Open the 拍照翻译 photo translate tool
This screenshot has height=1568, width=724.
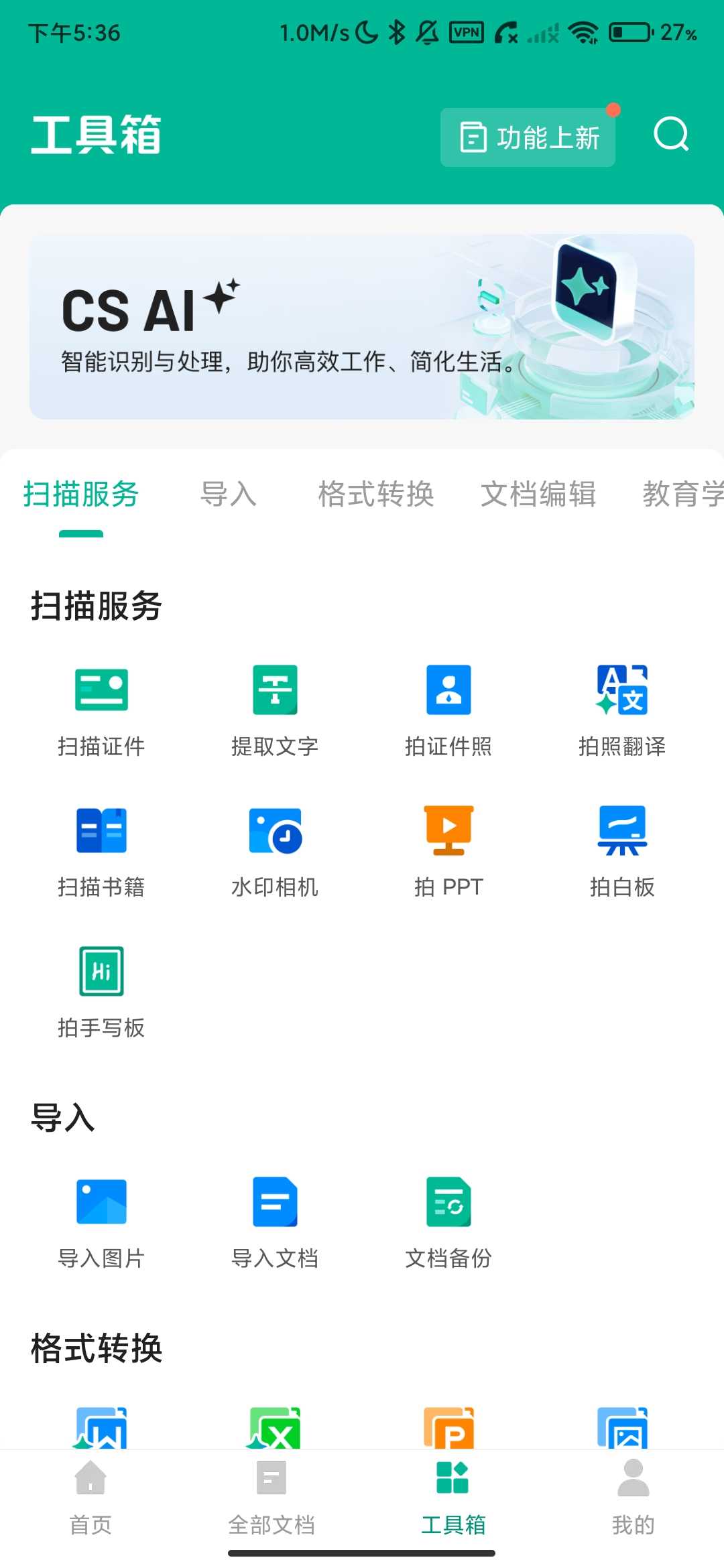click(x=622, y=710)
